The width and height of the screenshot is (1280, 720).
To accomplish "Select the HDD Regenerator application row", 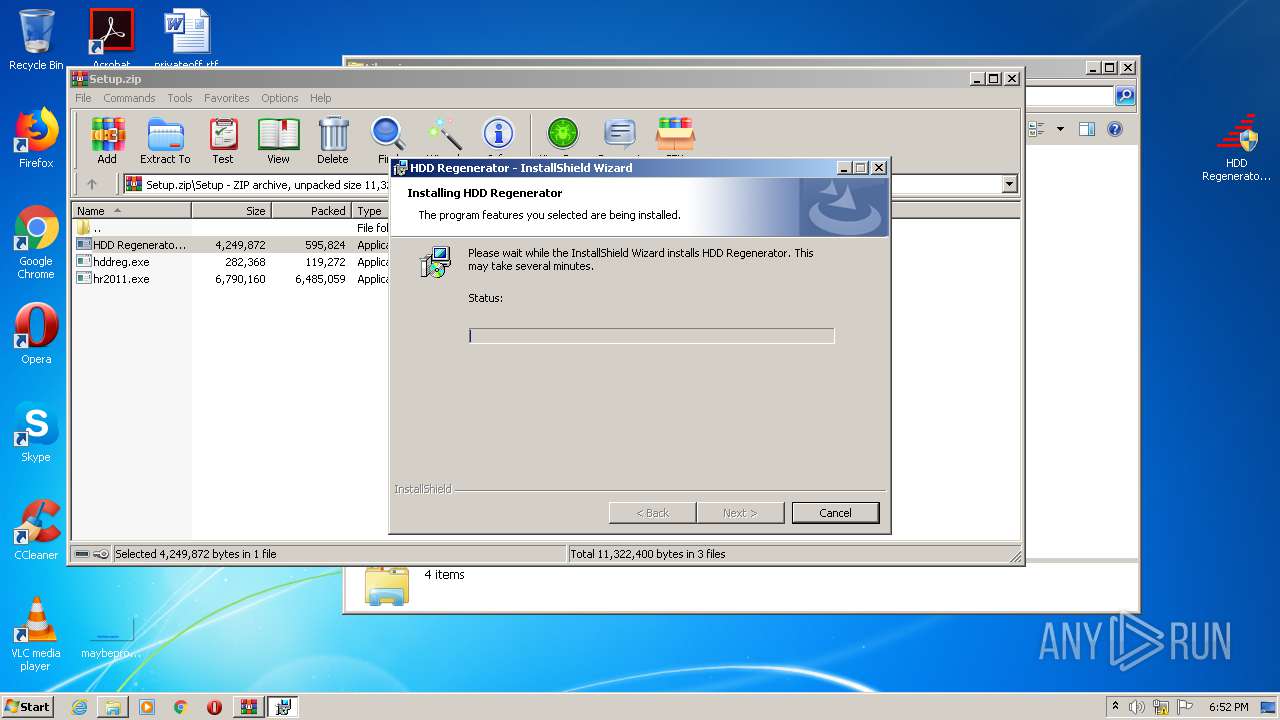I will tap(231, 245).
